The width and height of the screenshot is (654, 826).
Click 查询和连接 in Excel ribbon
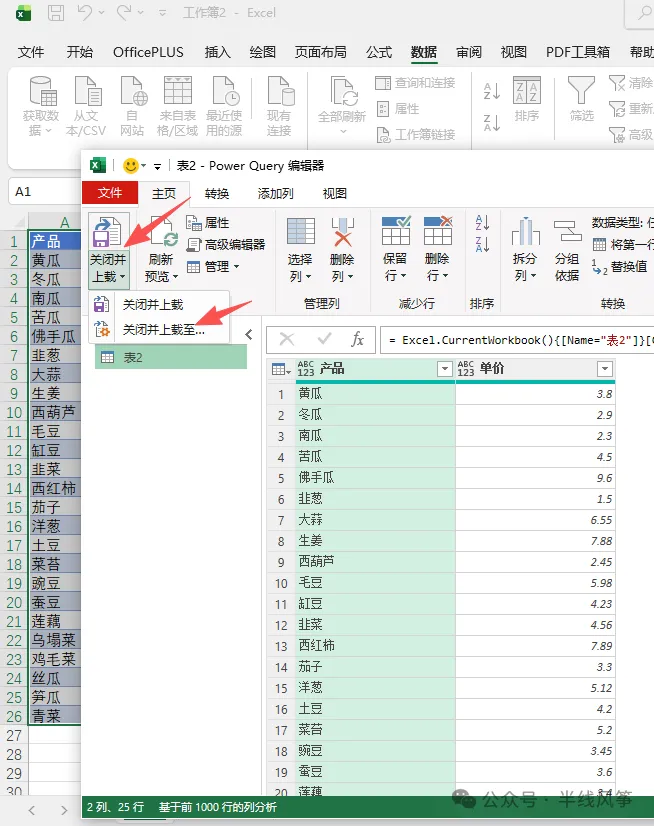point(415,83)
